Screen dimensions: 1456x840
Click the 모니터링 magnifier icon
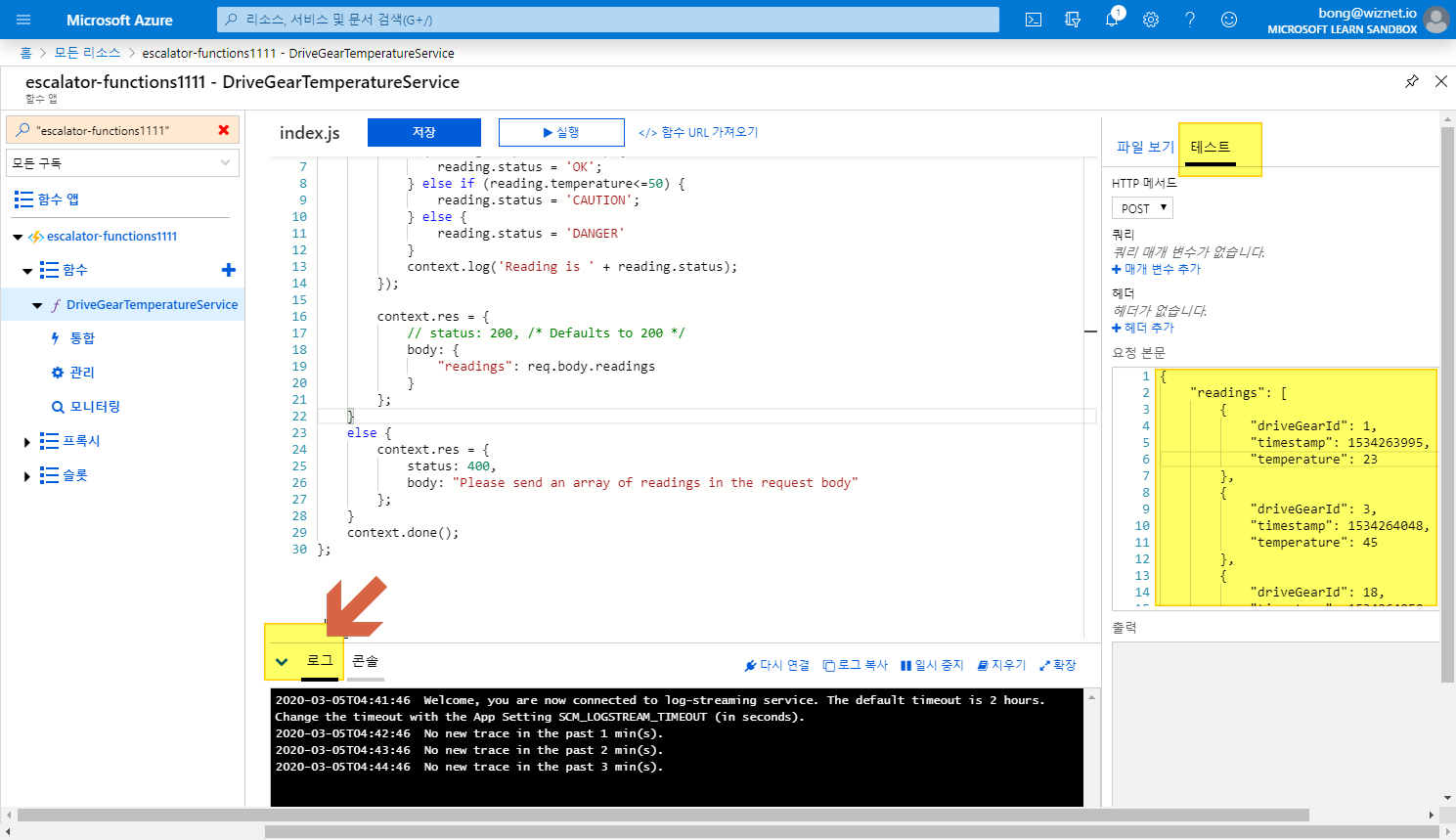[58, 407]
